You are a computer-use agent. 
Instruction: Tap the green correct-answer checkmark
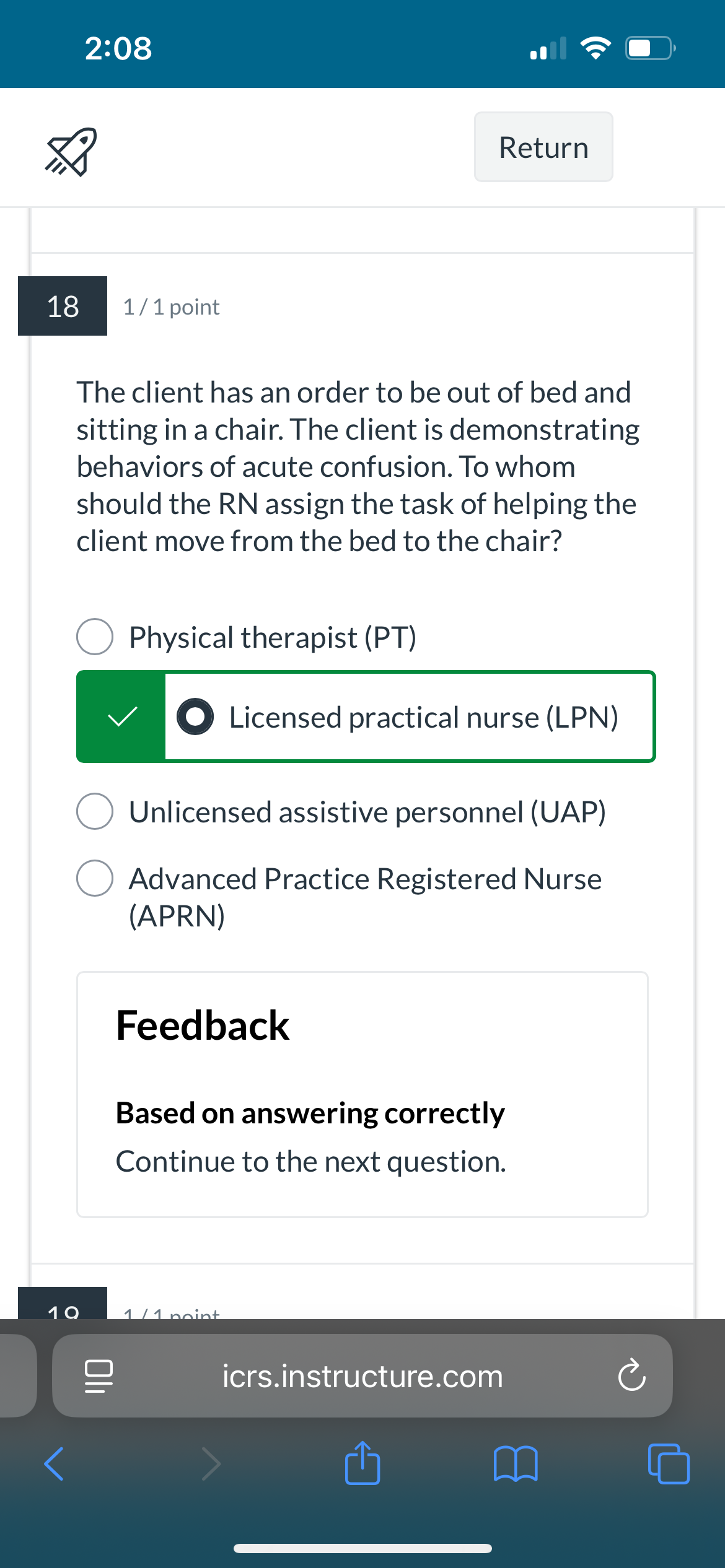pyautogui.click(x=122, y=716)
